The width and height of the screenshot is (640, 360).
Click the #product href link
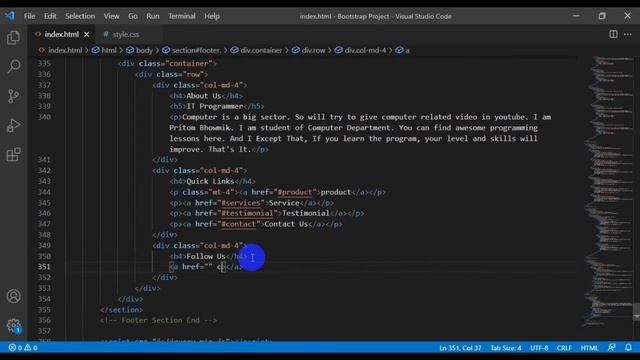[x=295, y=192]
